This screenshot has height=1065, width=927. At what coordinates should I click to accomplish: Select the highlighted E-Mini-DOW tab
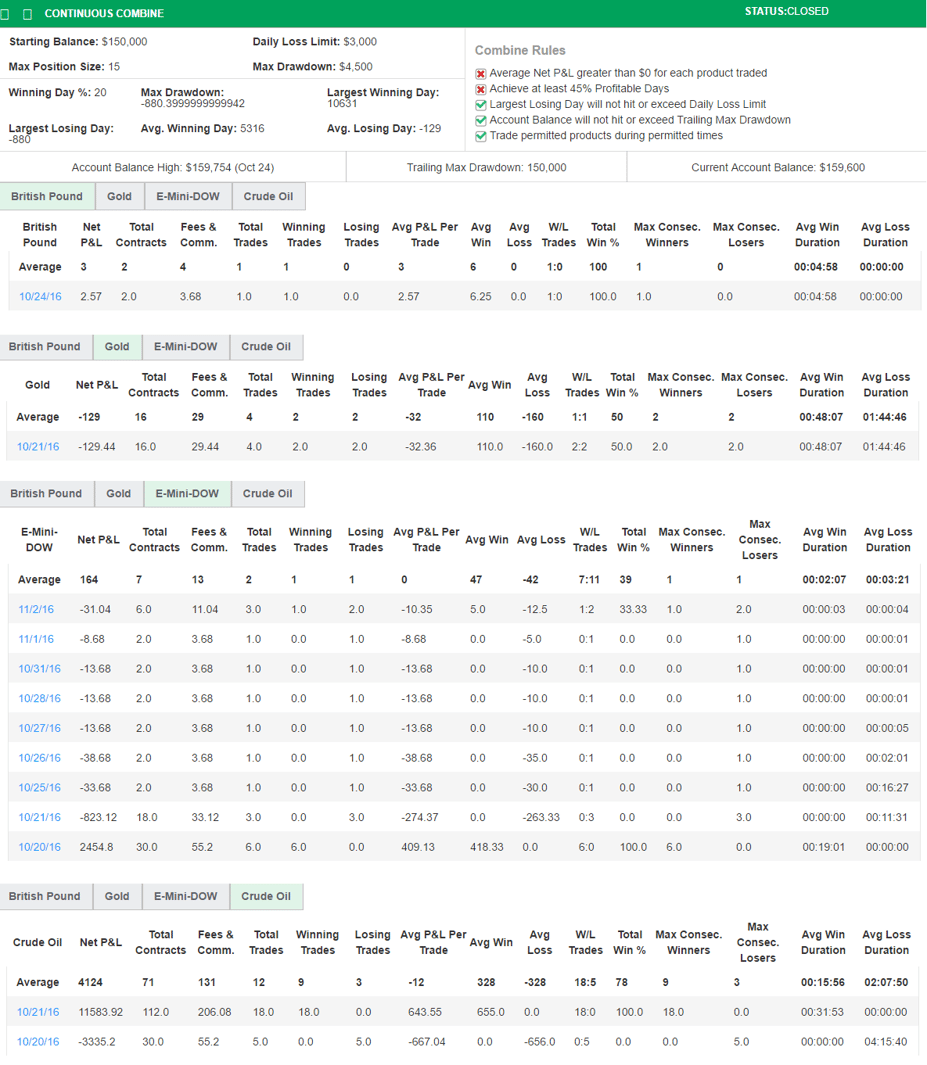(x=187, y=494)
